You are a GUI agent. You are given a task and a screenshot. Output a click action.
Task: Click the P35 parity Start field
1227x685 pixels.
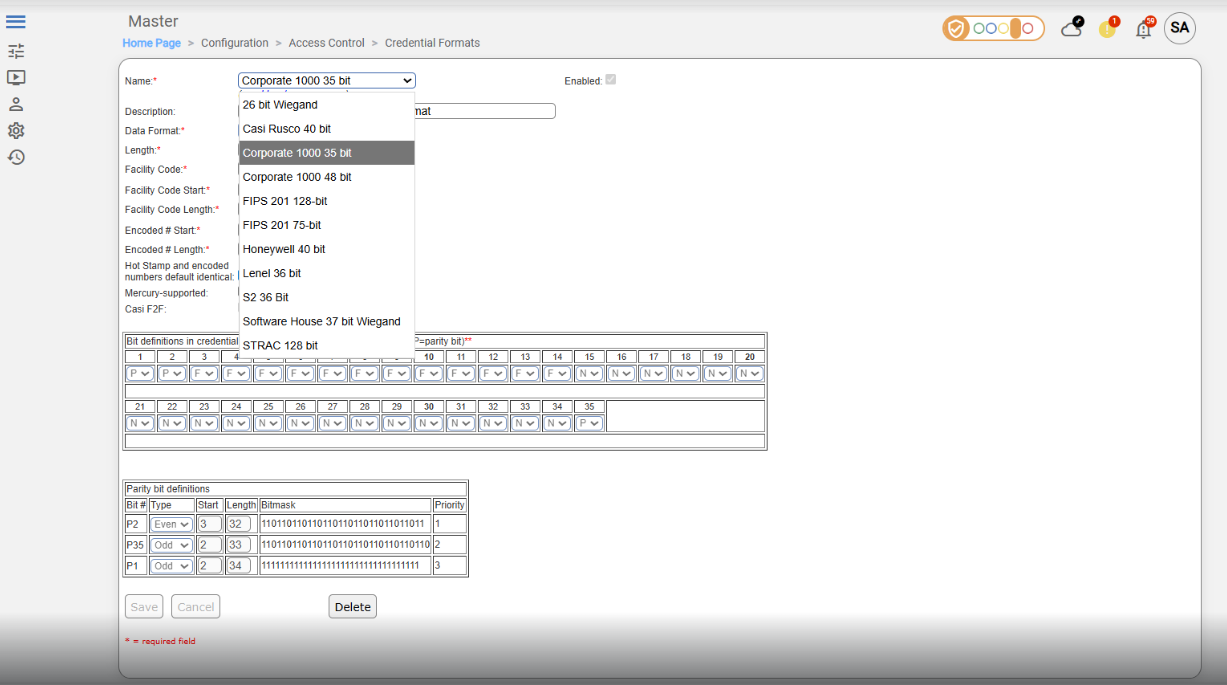pyautogui.click(x=209, y=545)
